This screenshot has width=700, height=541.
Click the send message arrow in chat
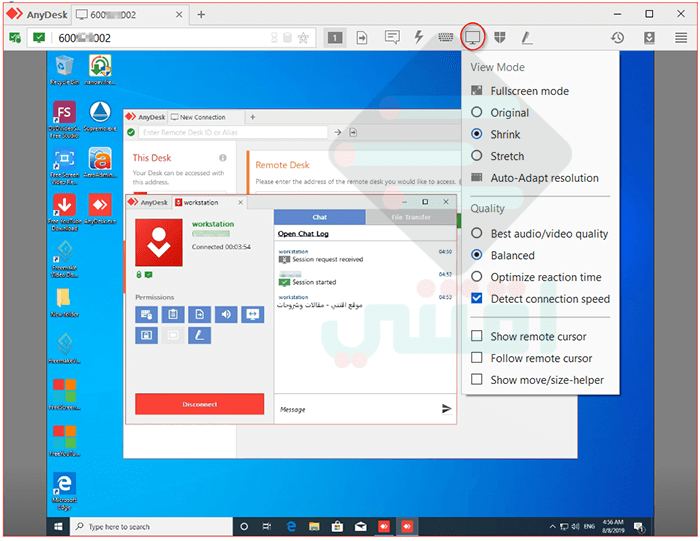coord(446,408)
